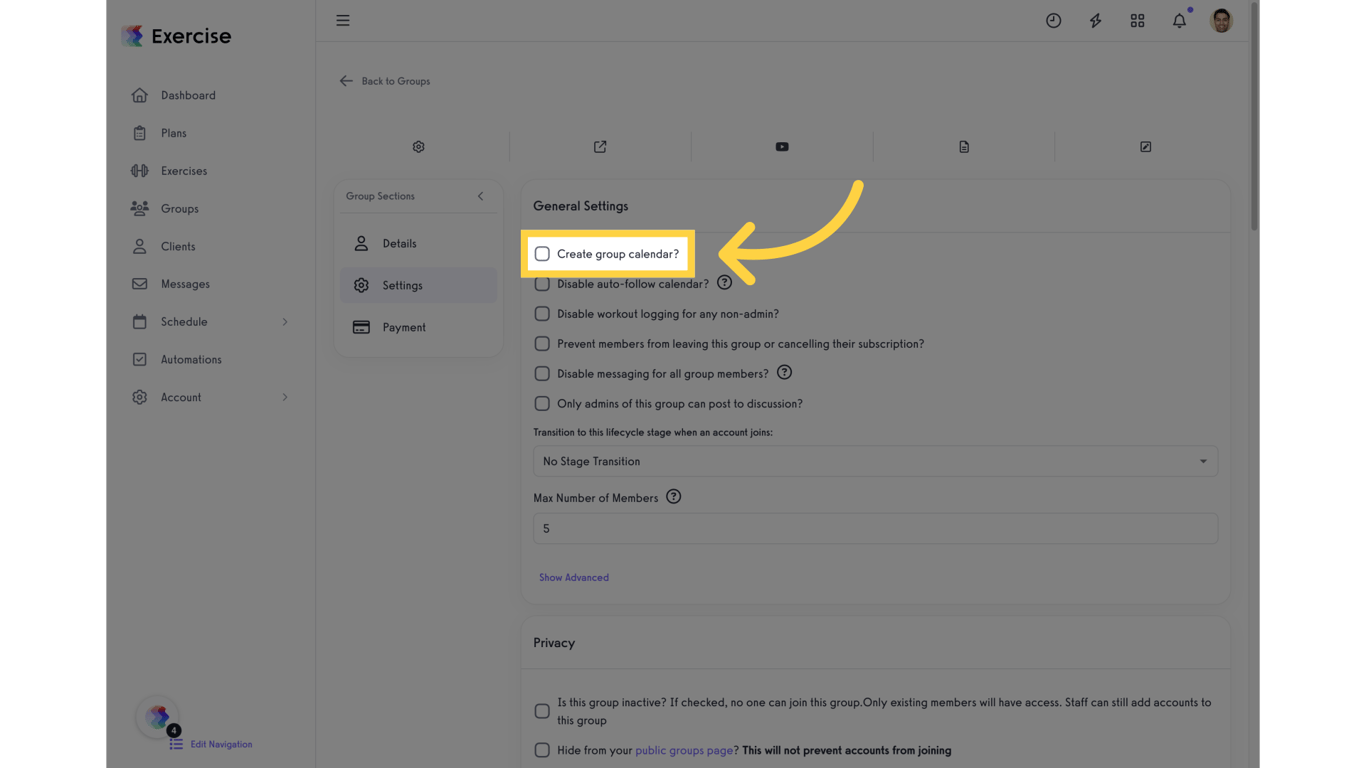Switch to the Payment section

coord(404,327)
